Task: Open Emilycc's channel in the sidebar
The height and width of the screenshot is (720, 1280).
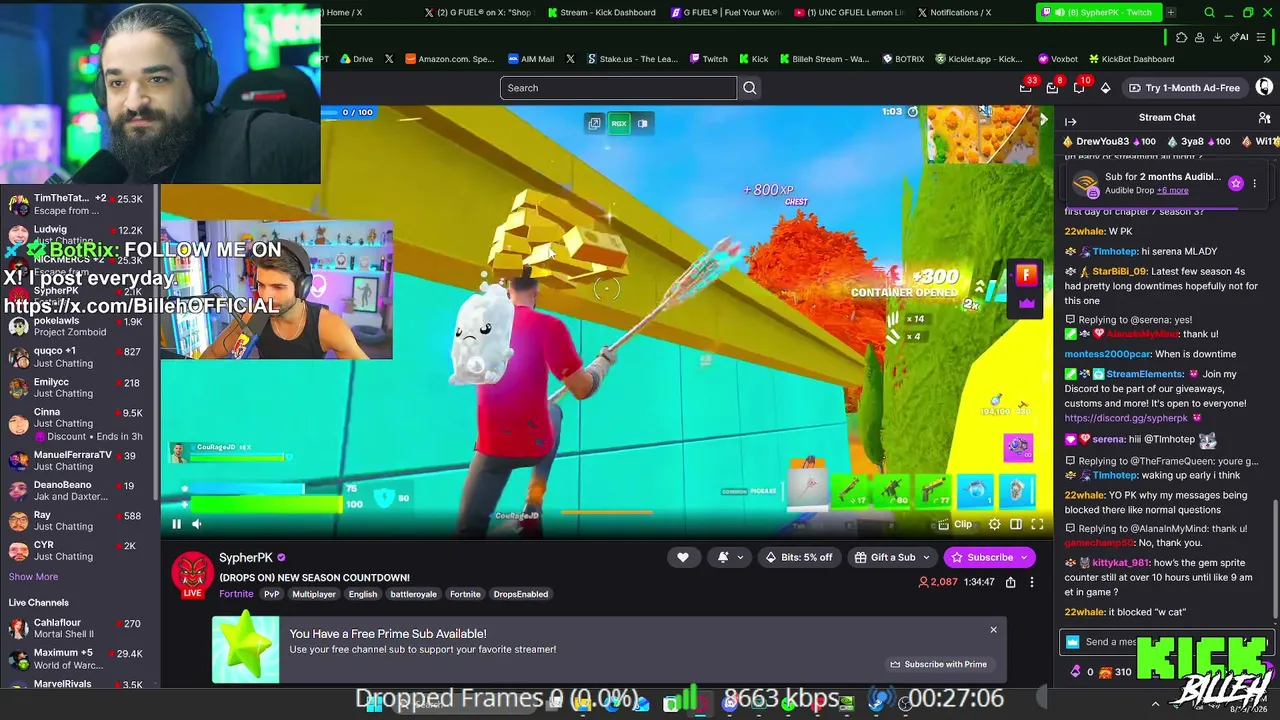Action: point(78,388)
